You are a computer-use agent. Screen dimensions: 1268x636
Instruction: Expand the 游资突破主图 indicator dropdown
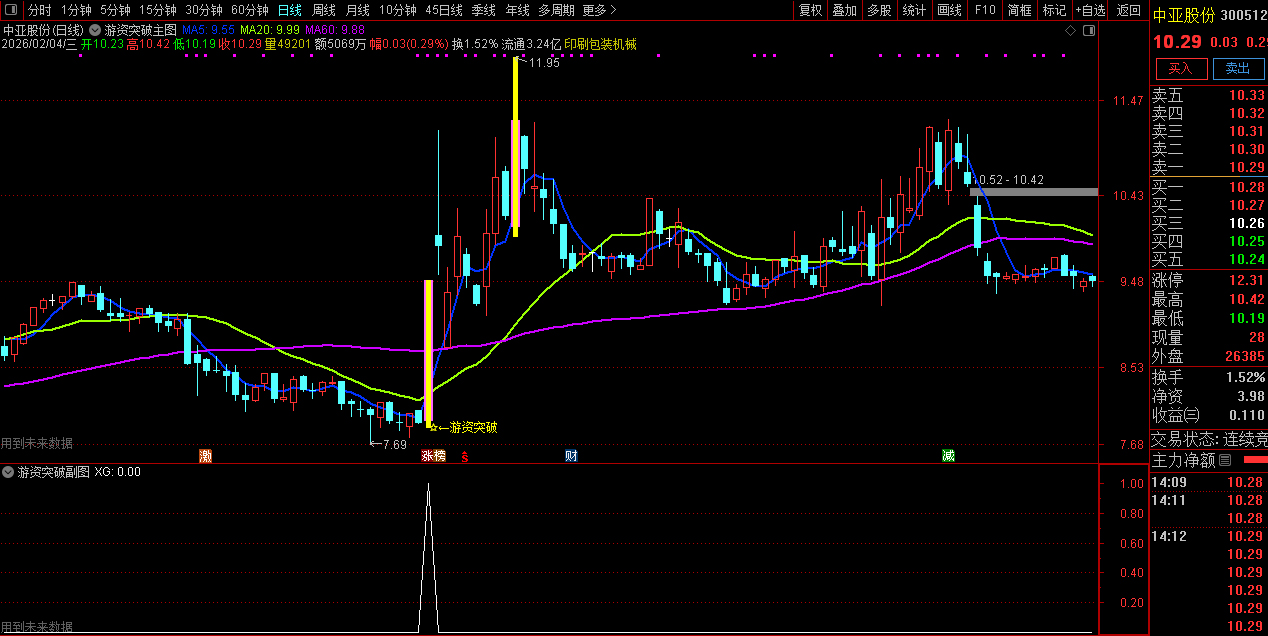(x=96, y=31)
